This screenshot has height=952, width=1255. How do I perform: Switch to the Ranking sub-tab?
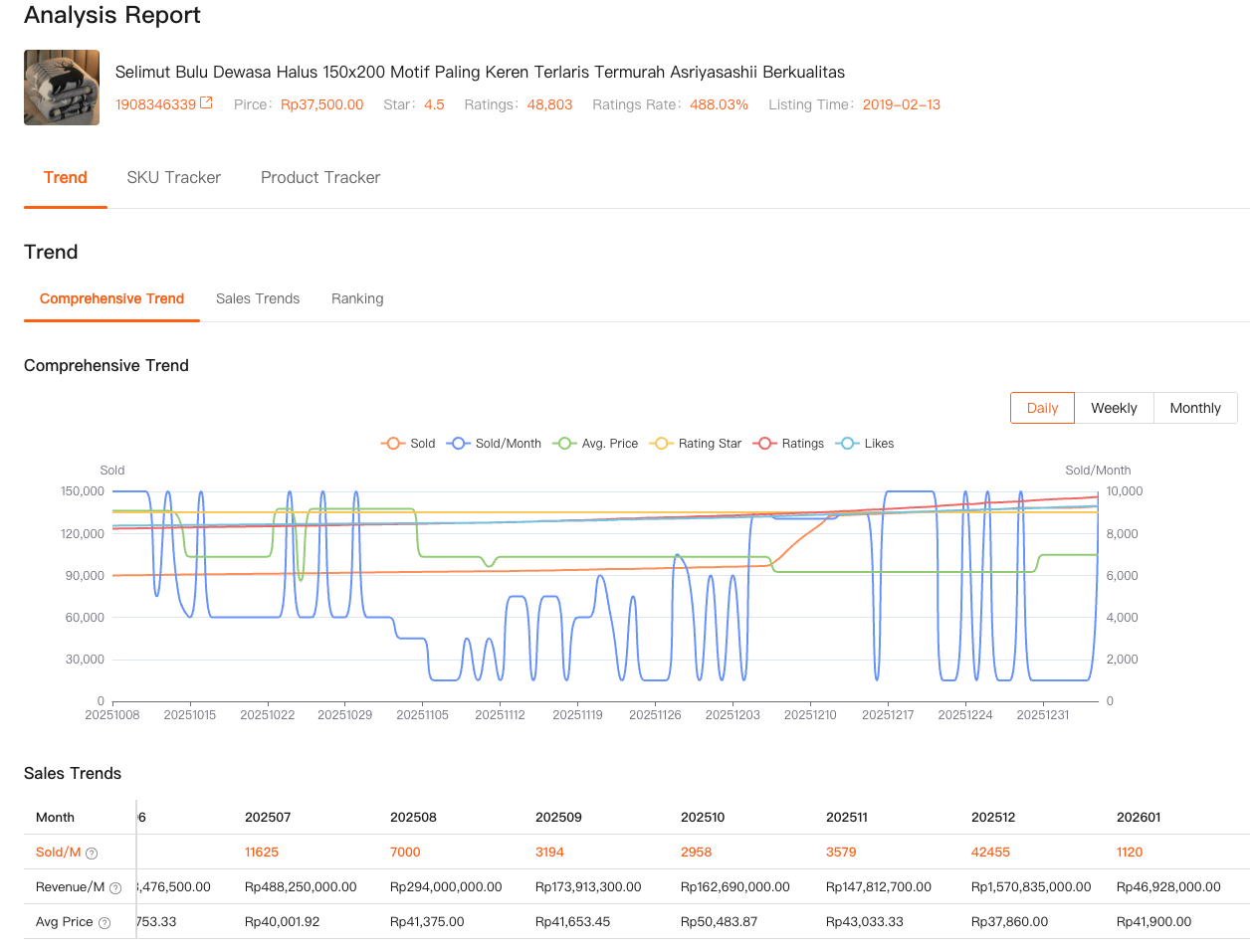357,299
